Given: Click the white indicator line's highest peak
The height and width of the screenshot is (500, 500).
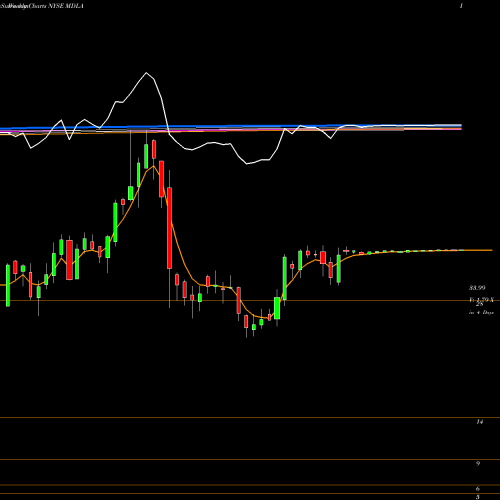Looking at the screenshot, I should [x=146, y=73].
